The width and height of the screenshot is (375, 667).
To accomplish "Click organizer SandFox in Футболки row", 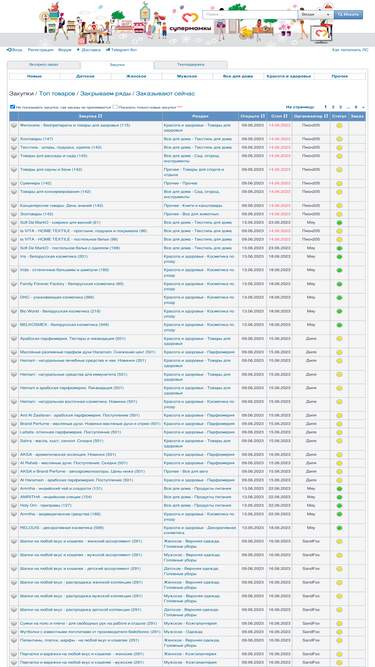I will coord(311,632).
